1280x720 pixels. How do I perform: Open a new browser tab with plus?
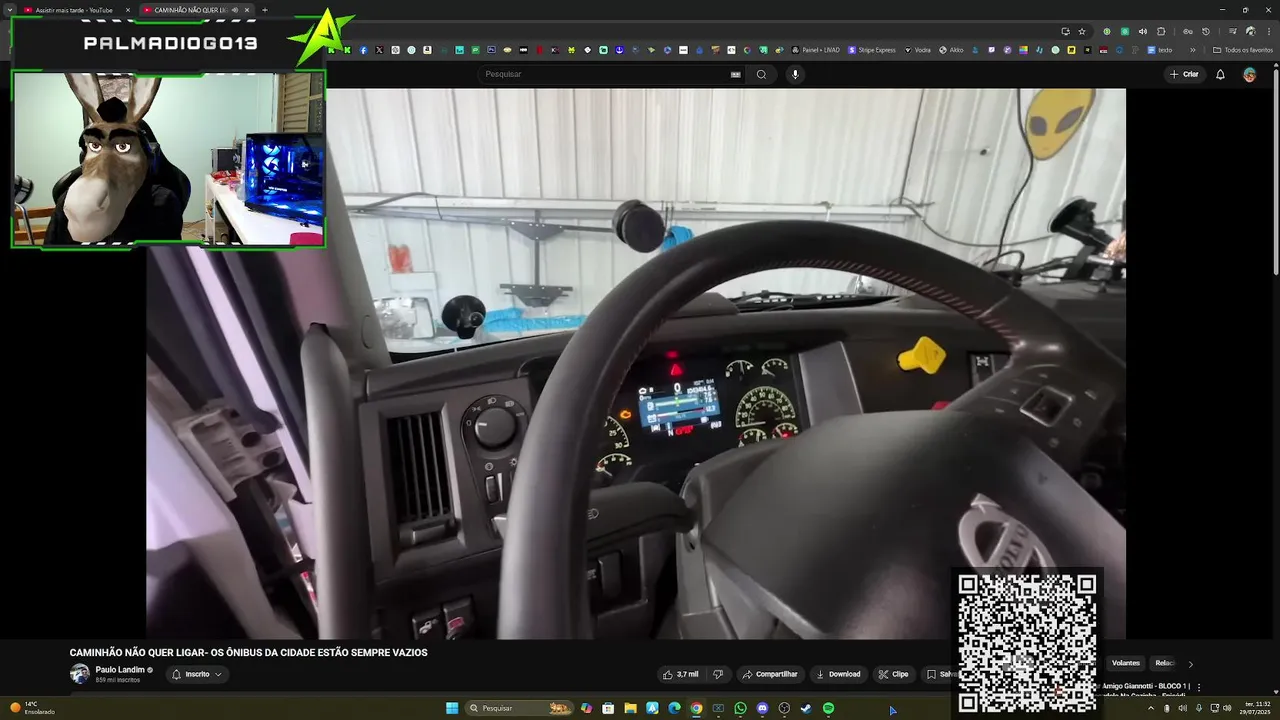click(264, 10)
